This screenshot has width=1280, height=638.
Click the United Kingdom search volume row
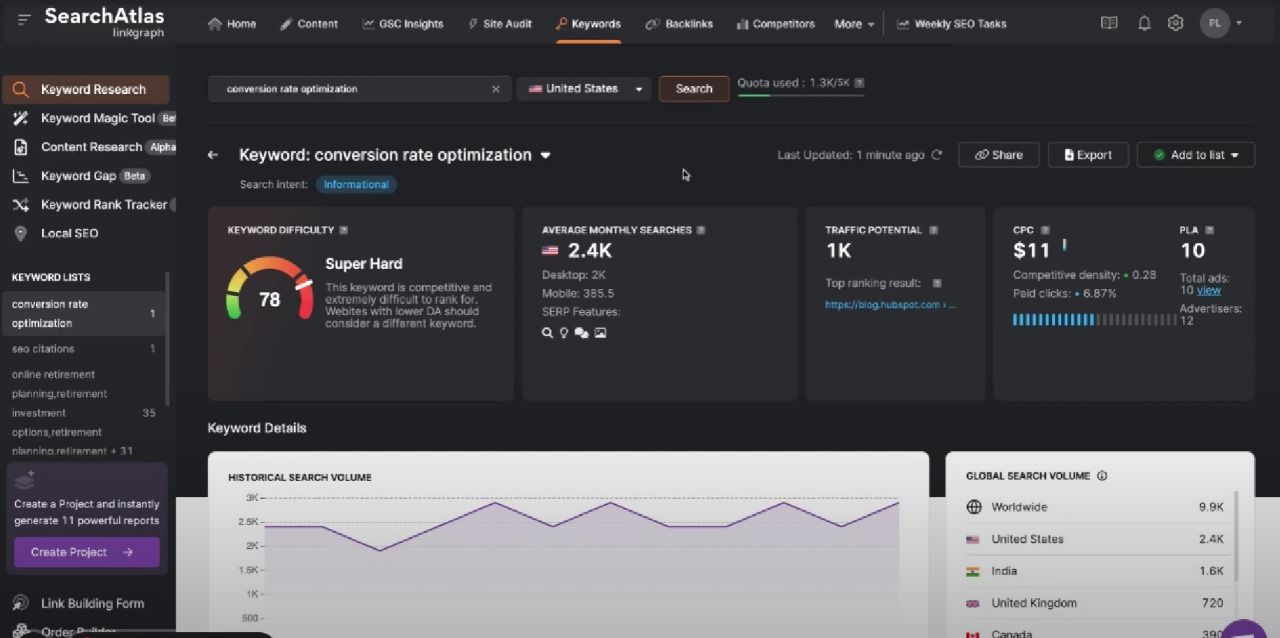pyautogui.click(x=1094, y=603)
